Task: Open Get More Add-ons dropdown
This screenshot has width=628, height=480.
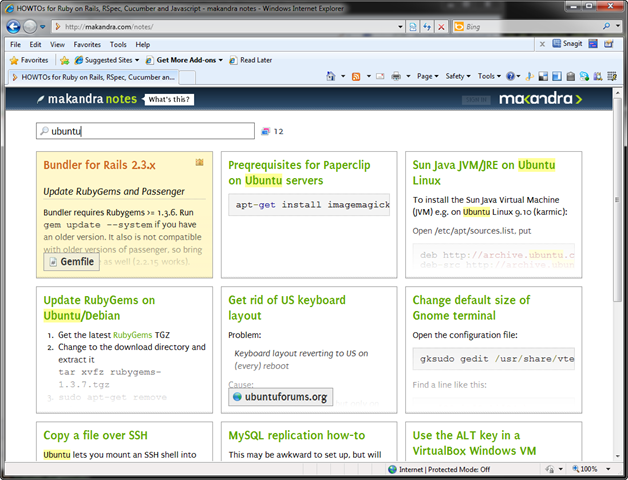Action: pyautogui.click(x=184, y=60)
